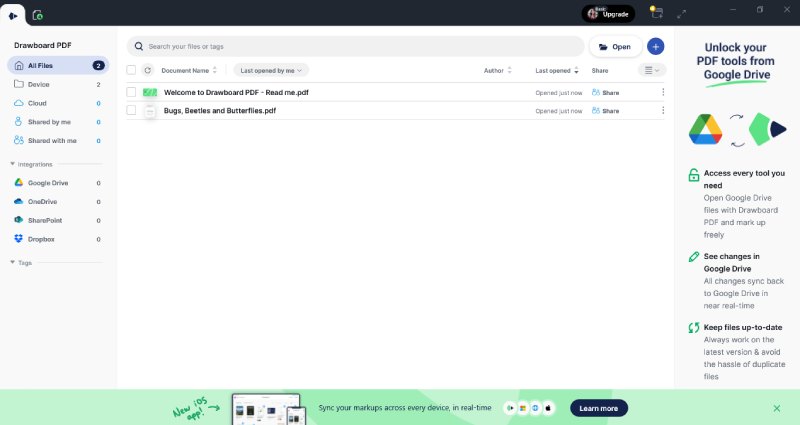Click the Keep files up-to-date heading

[x=743, y=327]
